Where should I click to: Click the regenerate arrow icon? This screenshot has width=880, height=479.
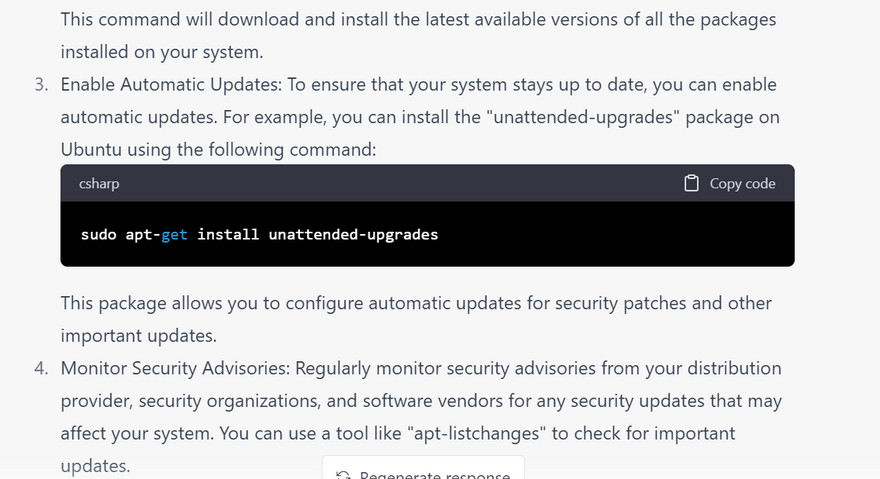pos(343,475)
